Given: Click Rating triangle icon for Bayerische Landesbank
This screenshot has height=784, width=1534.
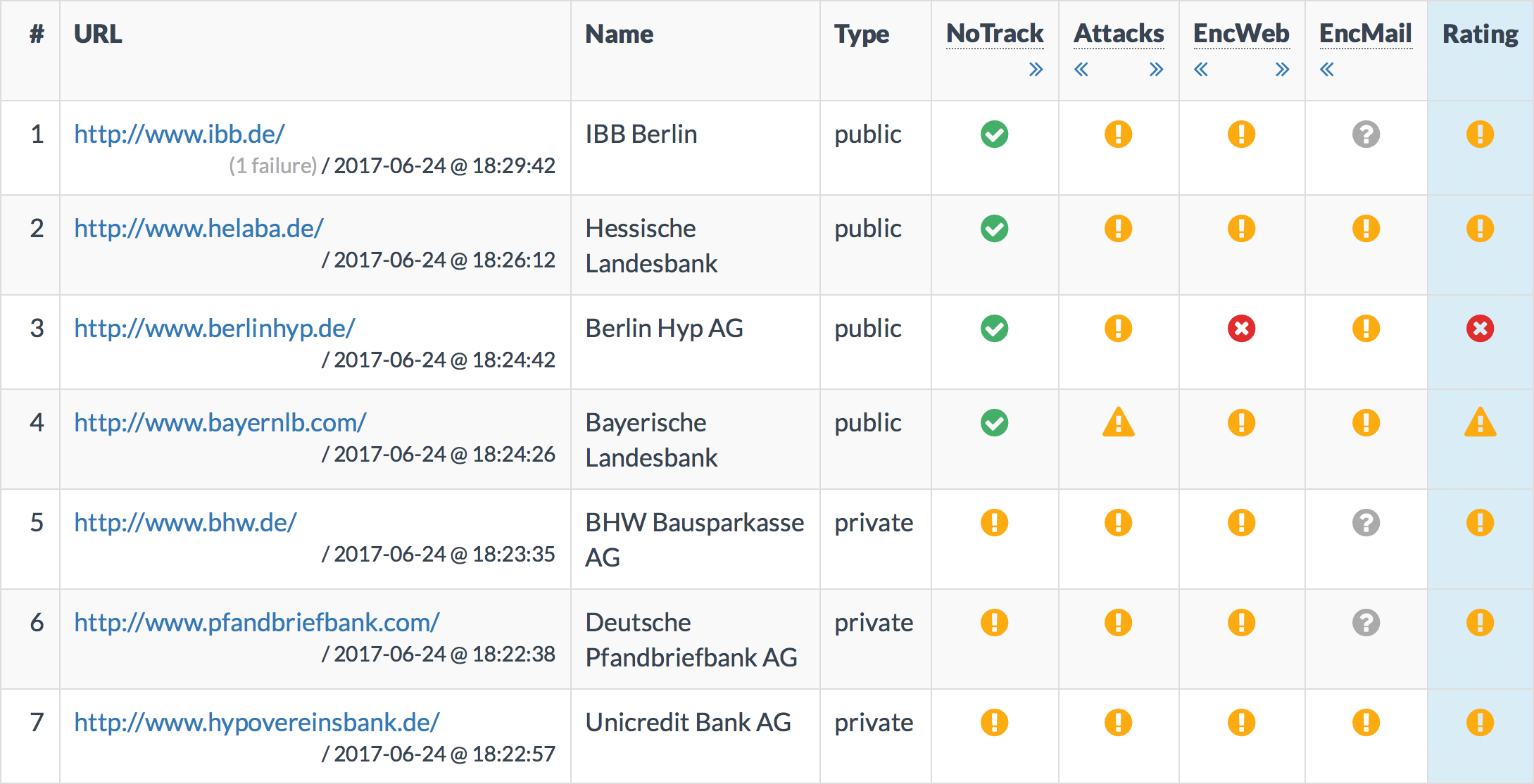Looking at the screenshot, I should (x=1480, y=423).
